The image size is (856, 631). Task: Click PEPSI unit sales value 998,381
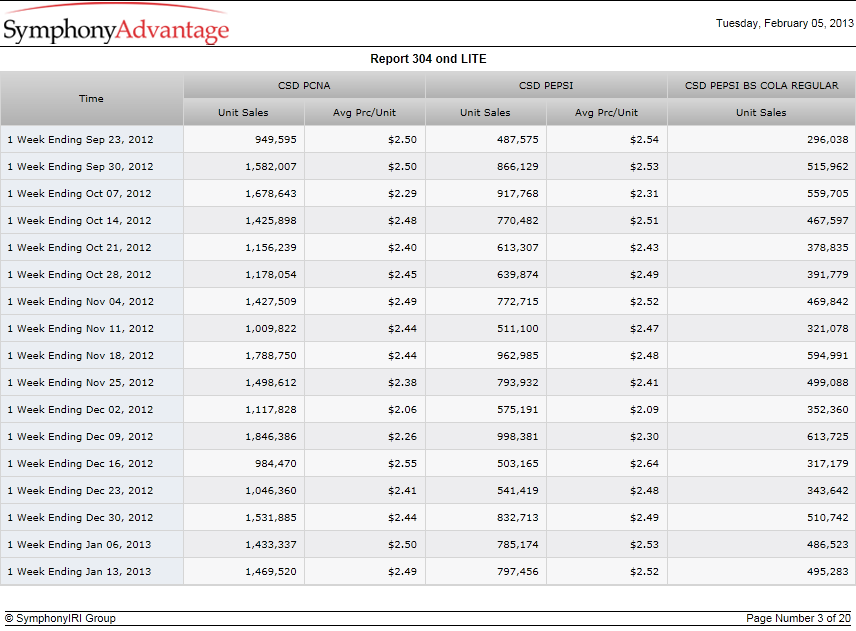(518, 437)
